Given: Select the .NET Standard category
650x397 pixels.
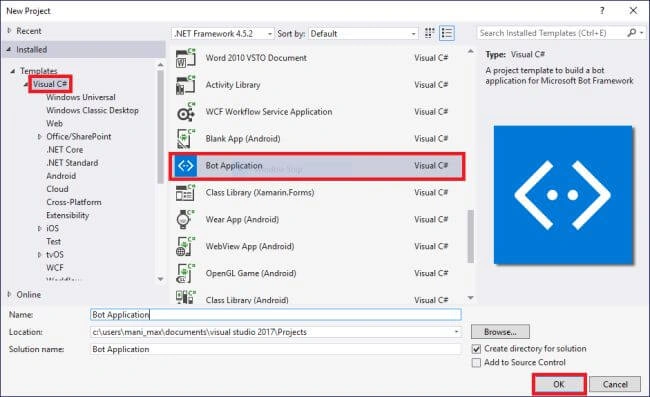Looking at the screenshot, I should point(72,163).
